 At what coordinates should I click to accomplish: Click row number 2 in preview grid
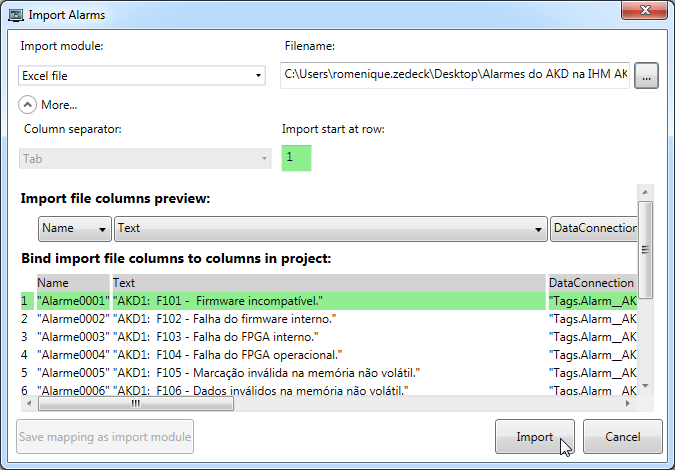click(25, 319)
